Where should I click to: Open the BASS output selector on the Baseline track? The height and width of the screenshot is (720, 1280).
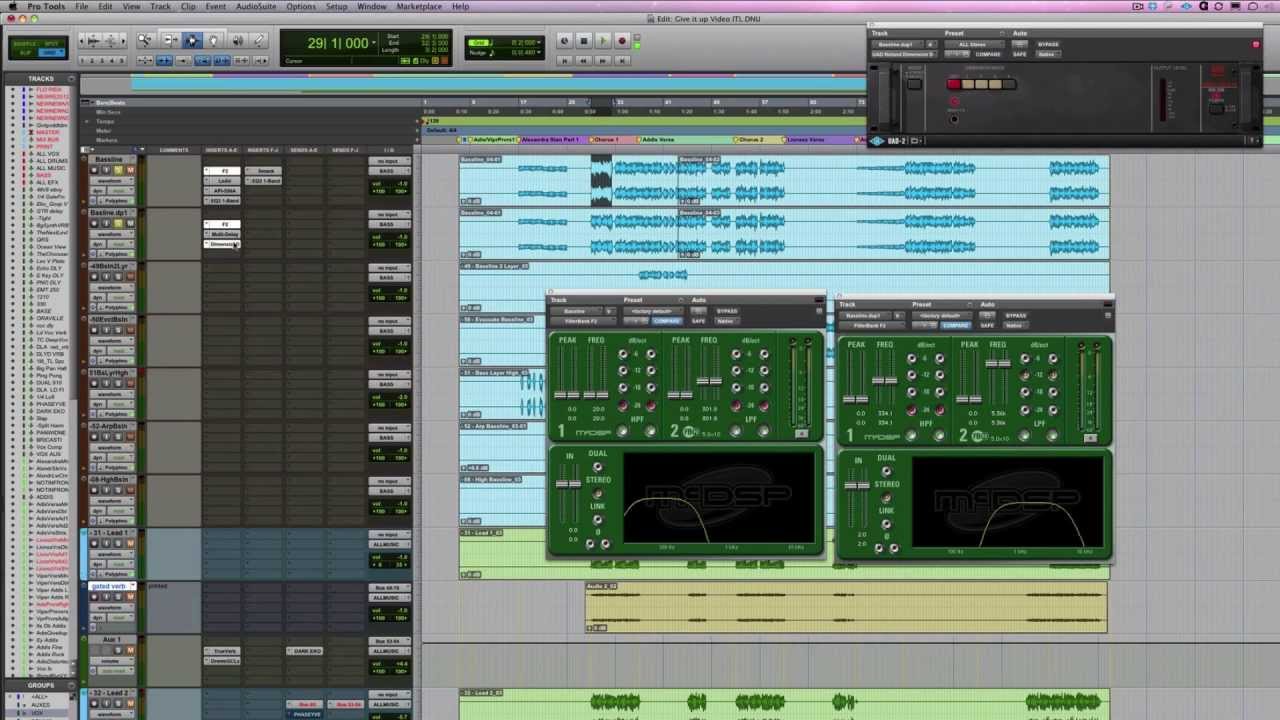(x=389, y=171)
